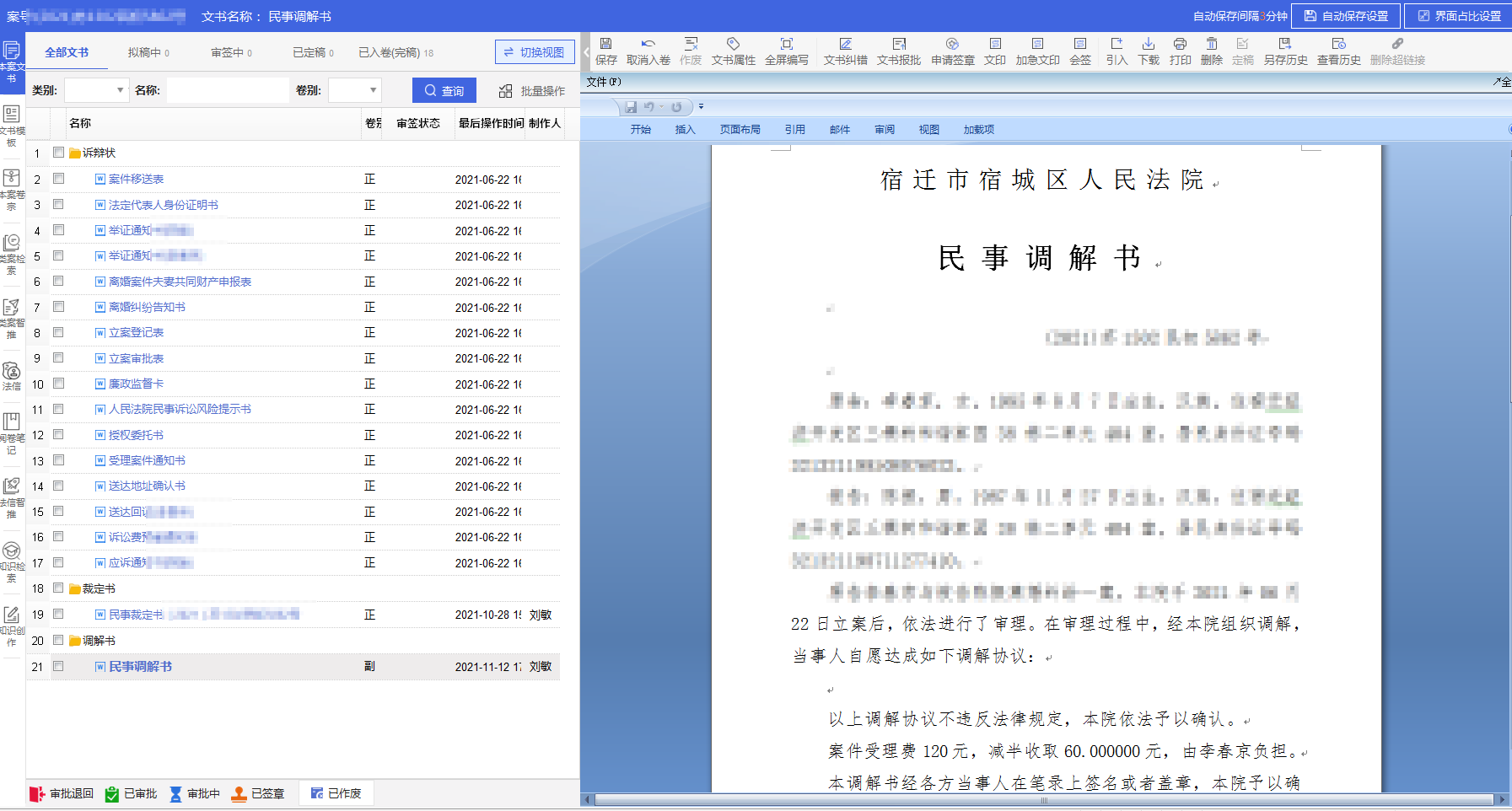Open the quick access toolbar customize arrow

[x=701, y=107]
